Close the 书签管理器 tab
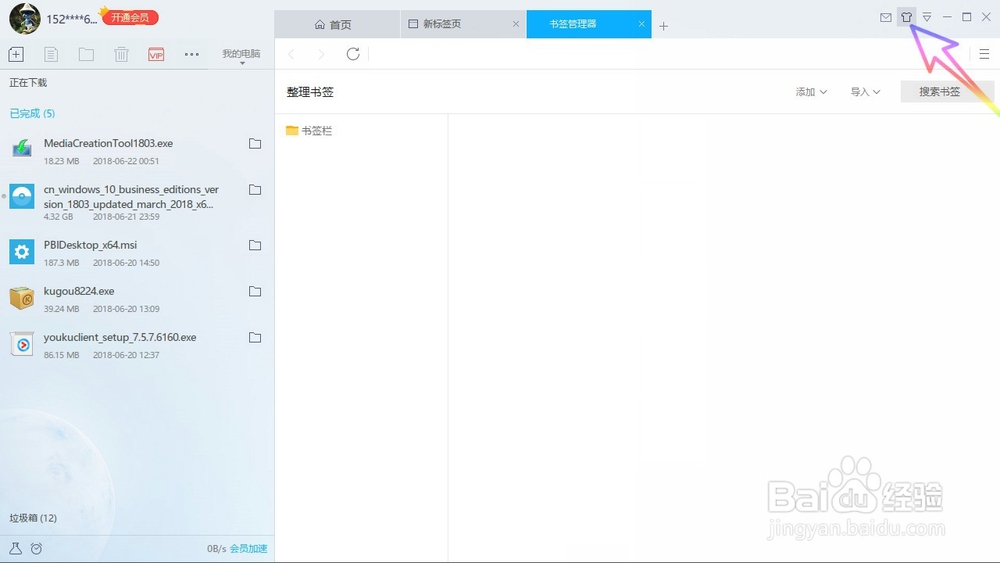The width and height of the screenshot is (1000, 563). (641, 24)
